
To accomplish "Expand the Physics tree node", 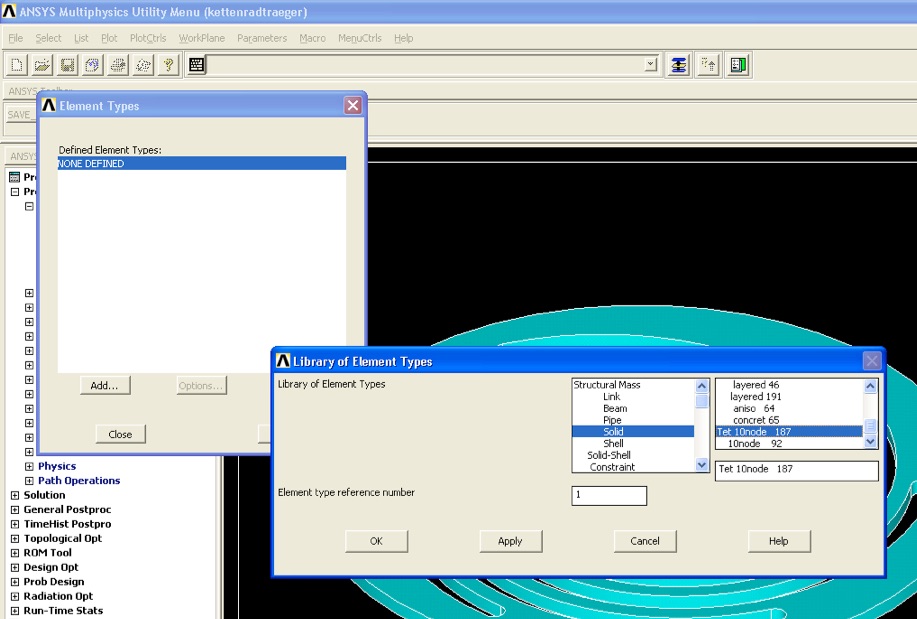I will click(x=29, y=466).
